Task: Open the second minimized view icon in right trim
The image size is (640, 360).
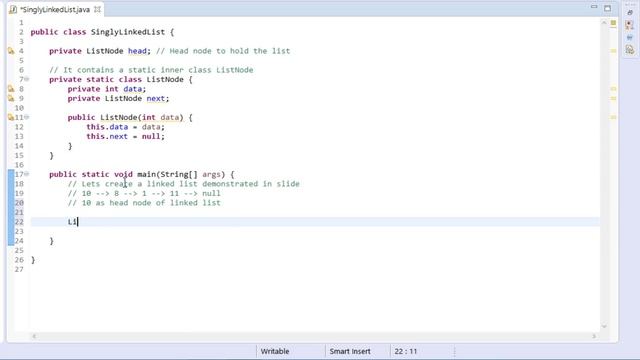Action: tap(629, 25)
